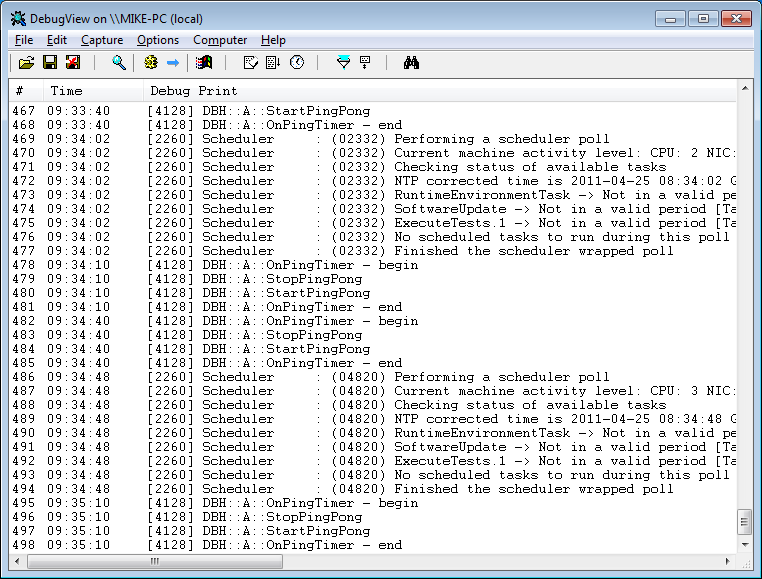Select row 475 ExecuteTests.1 entry
762x579 pixels.
(372, 223)
